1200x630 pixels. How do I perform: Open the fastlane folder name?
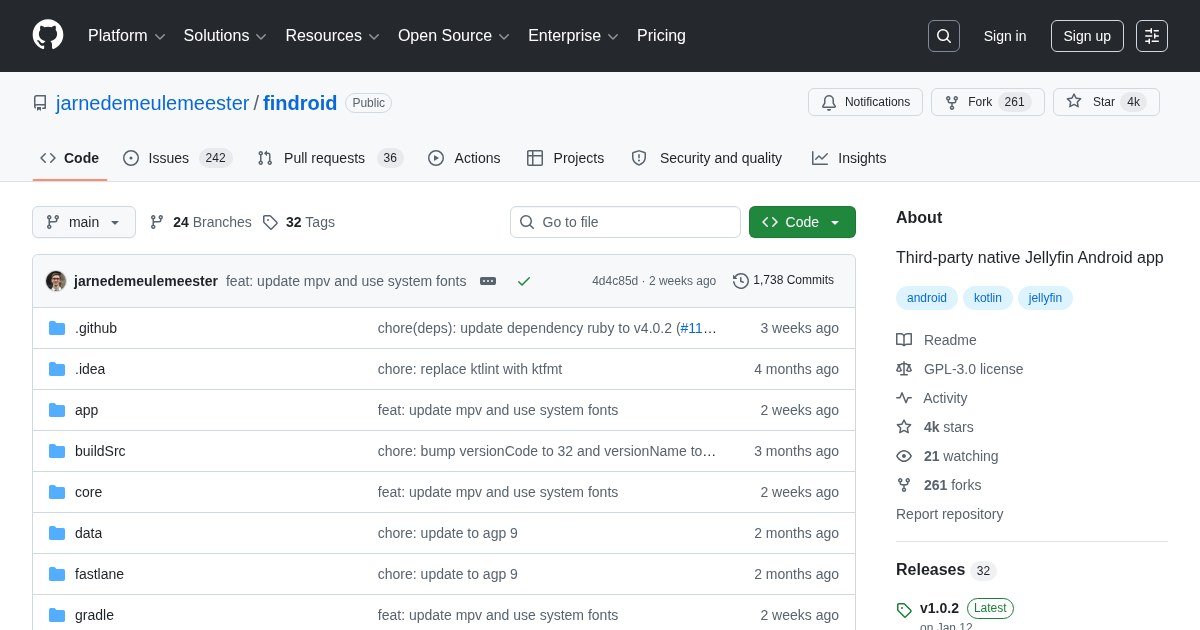tap(99, 574)
